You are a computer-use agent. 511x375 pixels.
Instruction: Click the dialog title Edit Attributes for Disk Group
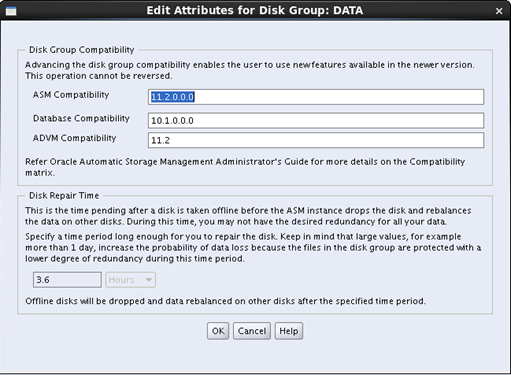click(255, 11)
